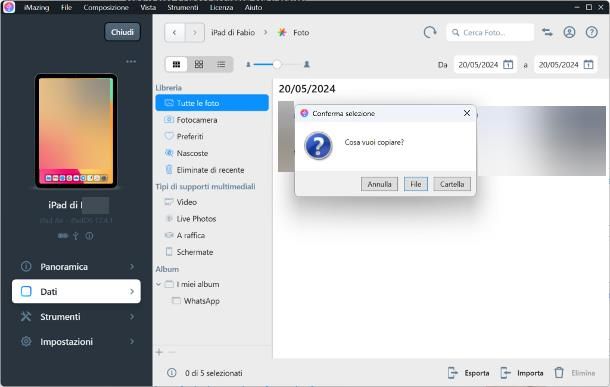This screenshot has width=610, height=387.
Task: Click the end date field
Action: point(558,65)
